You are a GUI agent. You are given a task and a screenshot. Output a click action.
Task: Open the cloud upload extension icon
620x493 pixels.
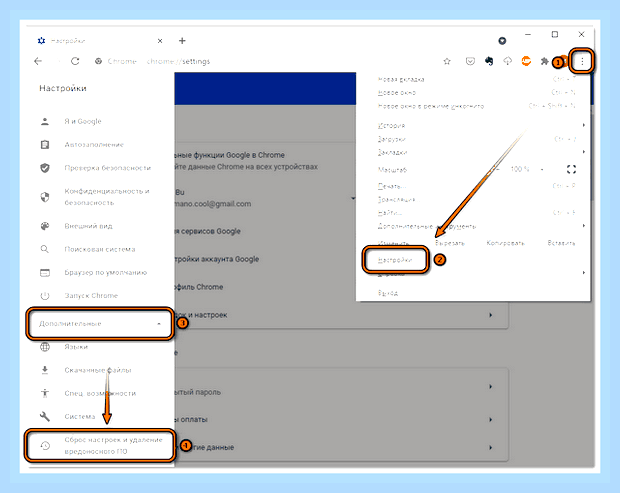coord(507,61)
